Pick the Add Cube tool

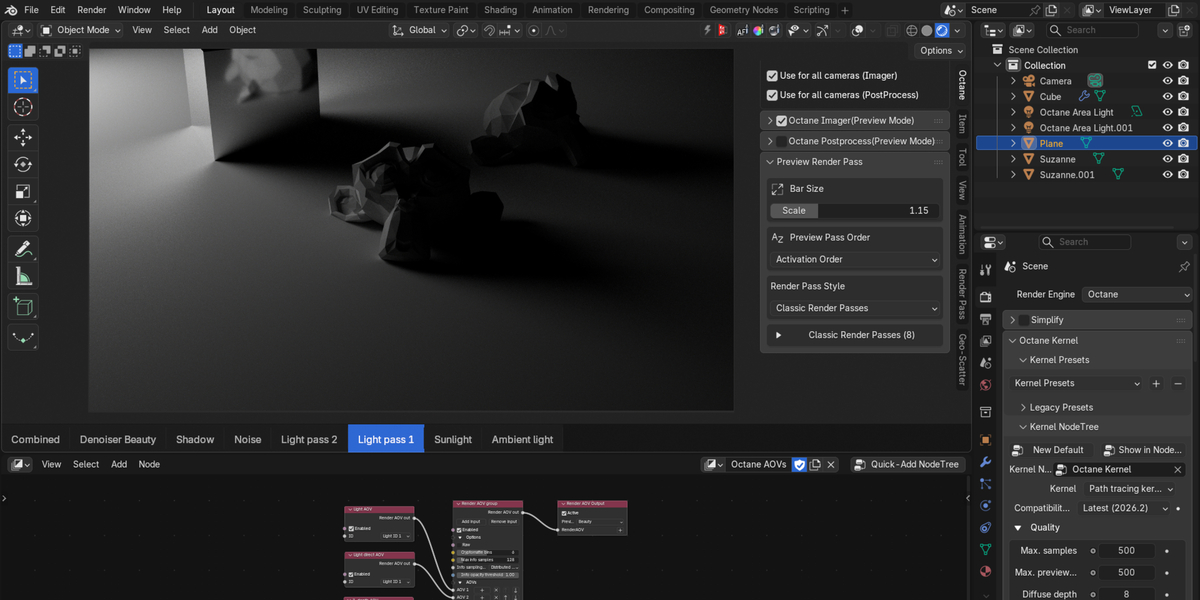tap(23, 307)
